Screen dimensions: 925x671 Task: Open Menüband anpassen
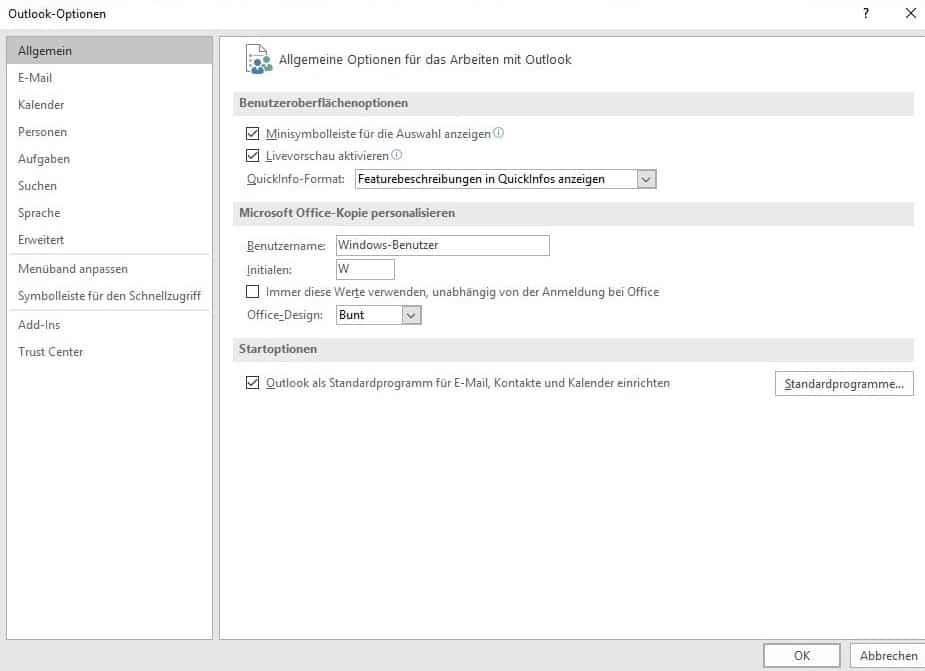tap(110, 269)
